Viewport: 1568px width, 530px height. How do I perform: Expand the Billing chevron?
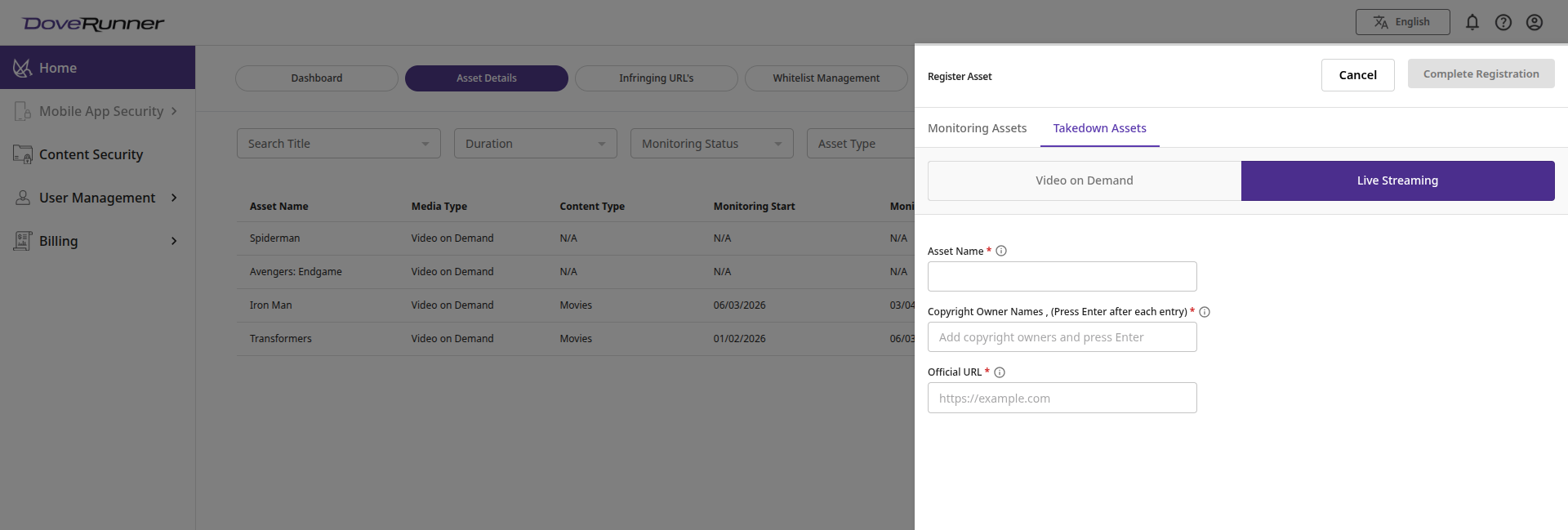tap(174, 241)
